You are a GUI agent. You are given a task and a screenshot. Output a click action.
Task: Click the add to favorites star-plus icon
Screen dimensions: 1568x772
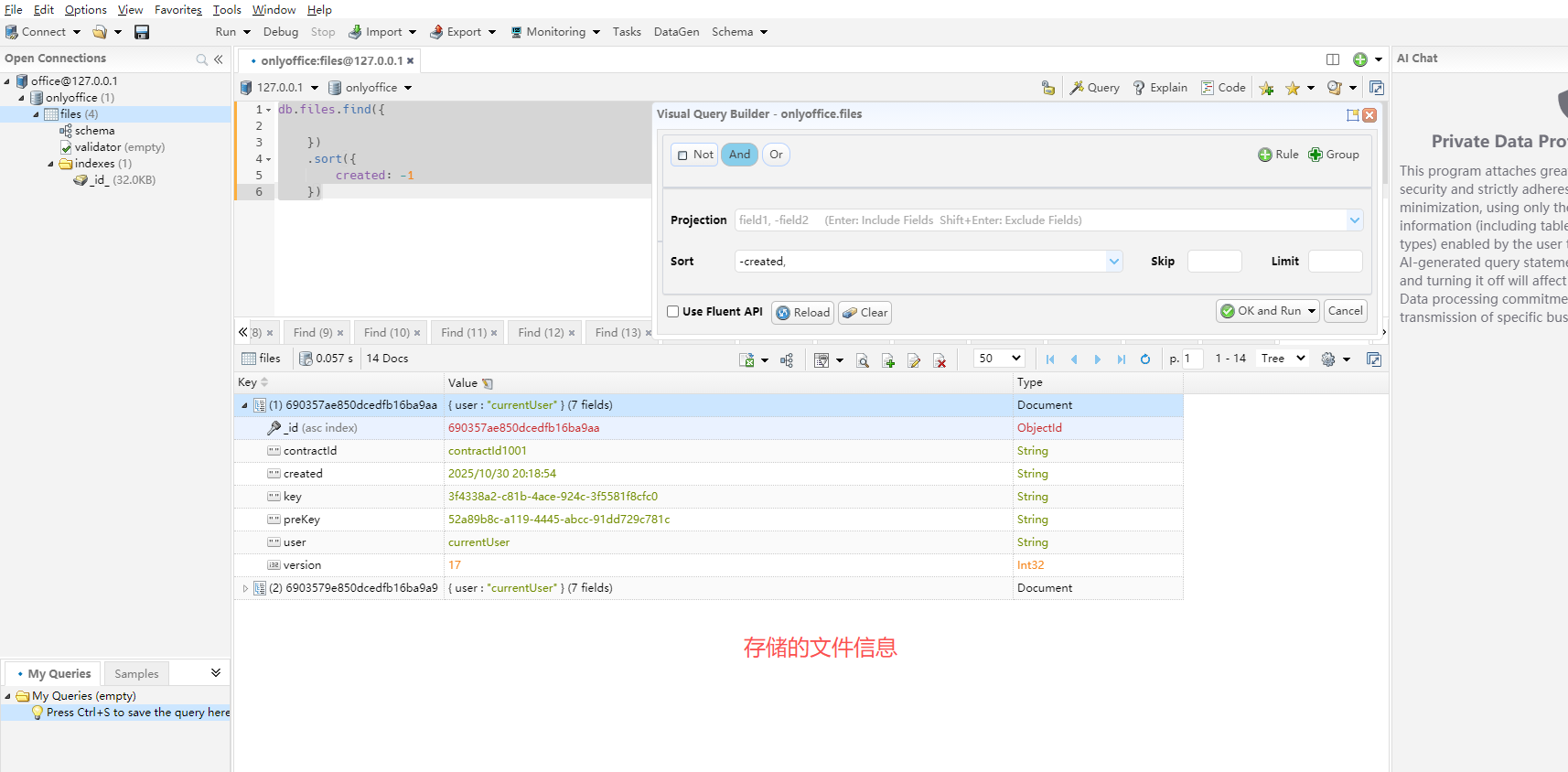pos(1266,88)
